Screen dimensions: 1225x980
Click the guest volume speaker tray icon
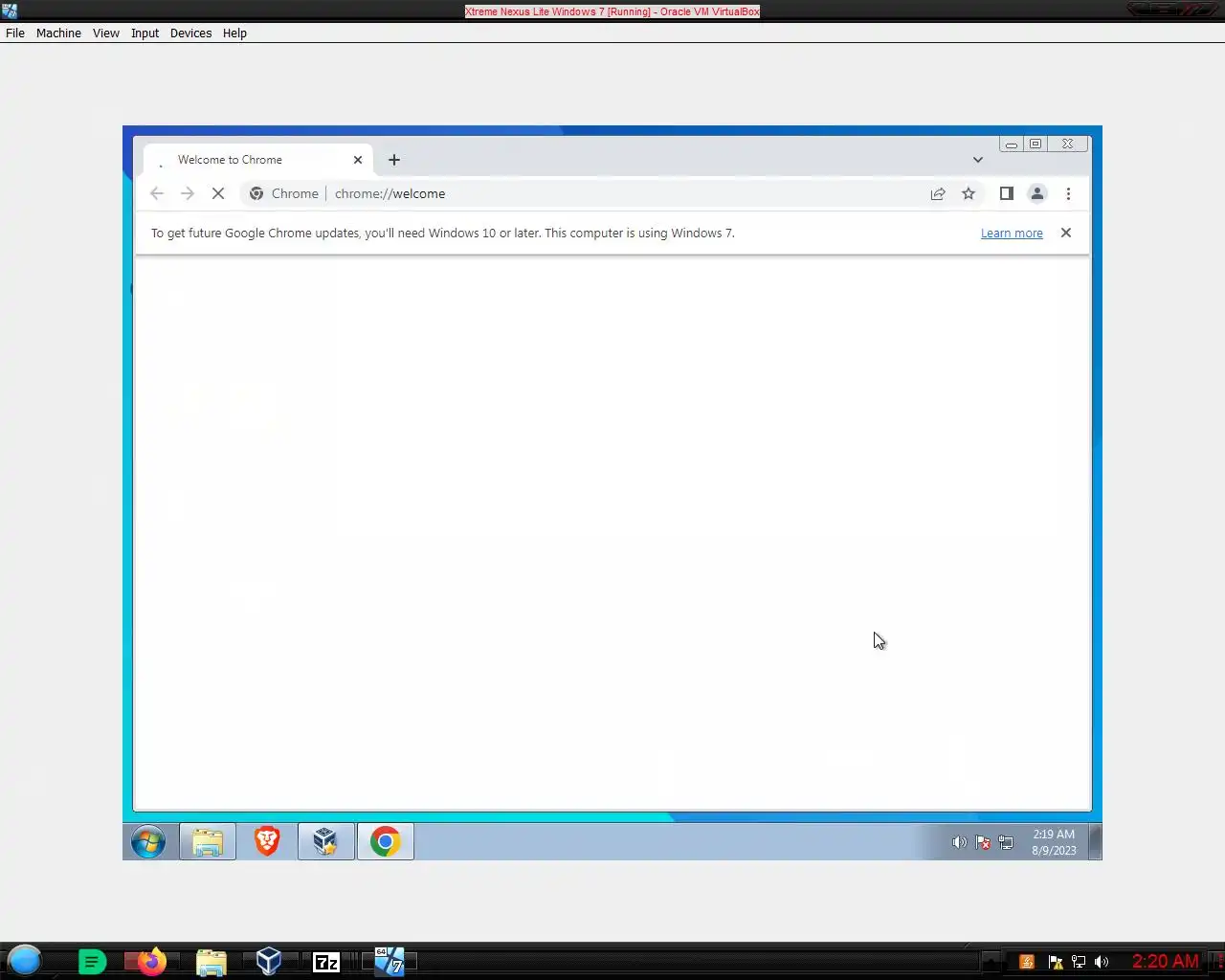[959, 842]
